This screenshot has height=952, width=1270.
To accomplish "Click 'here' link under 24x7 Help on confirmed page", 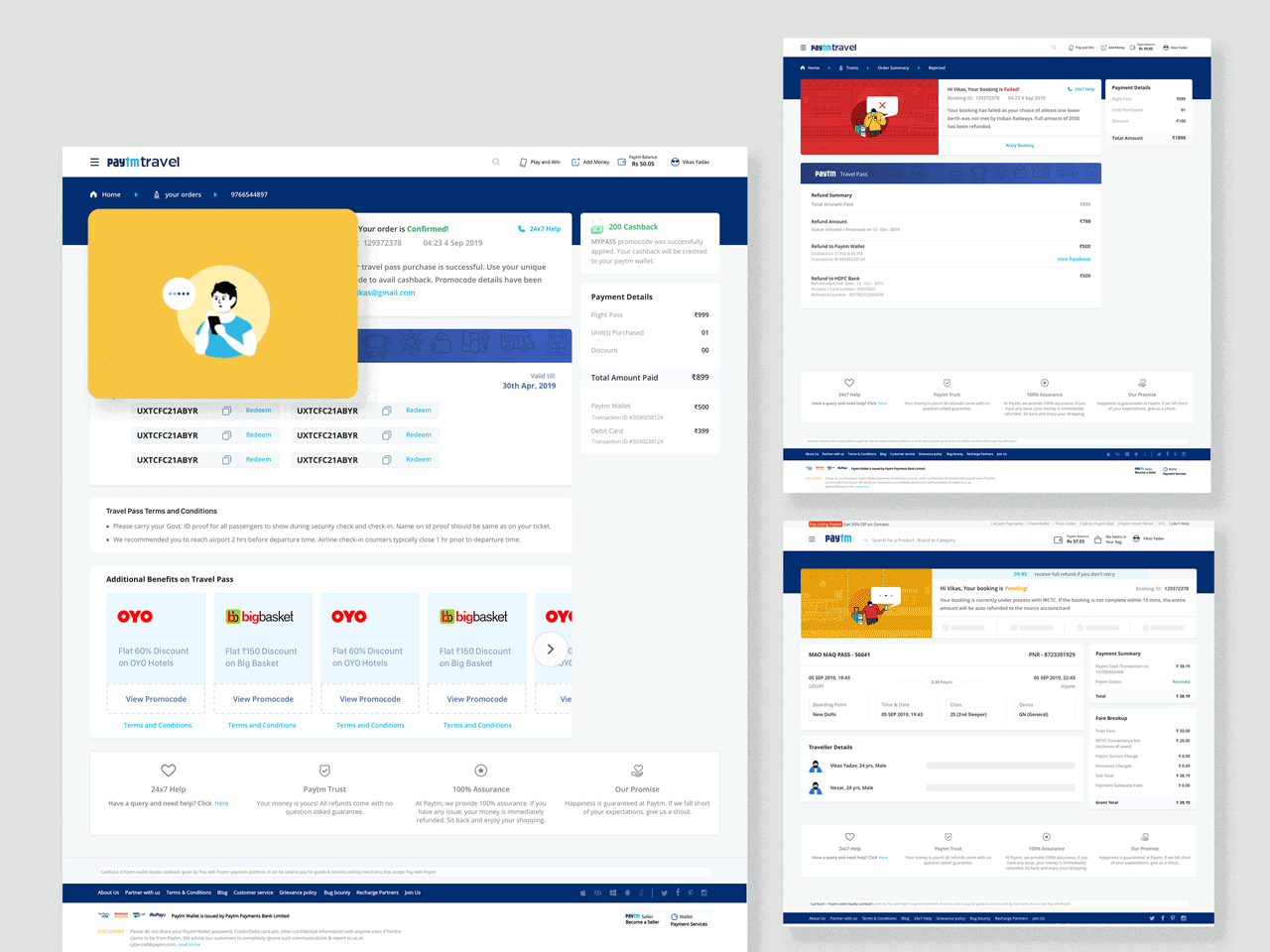I will [221, 803].
